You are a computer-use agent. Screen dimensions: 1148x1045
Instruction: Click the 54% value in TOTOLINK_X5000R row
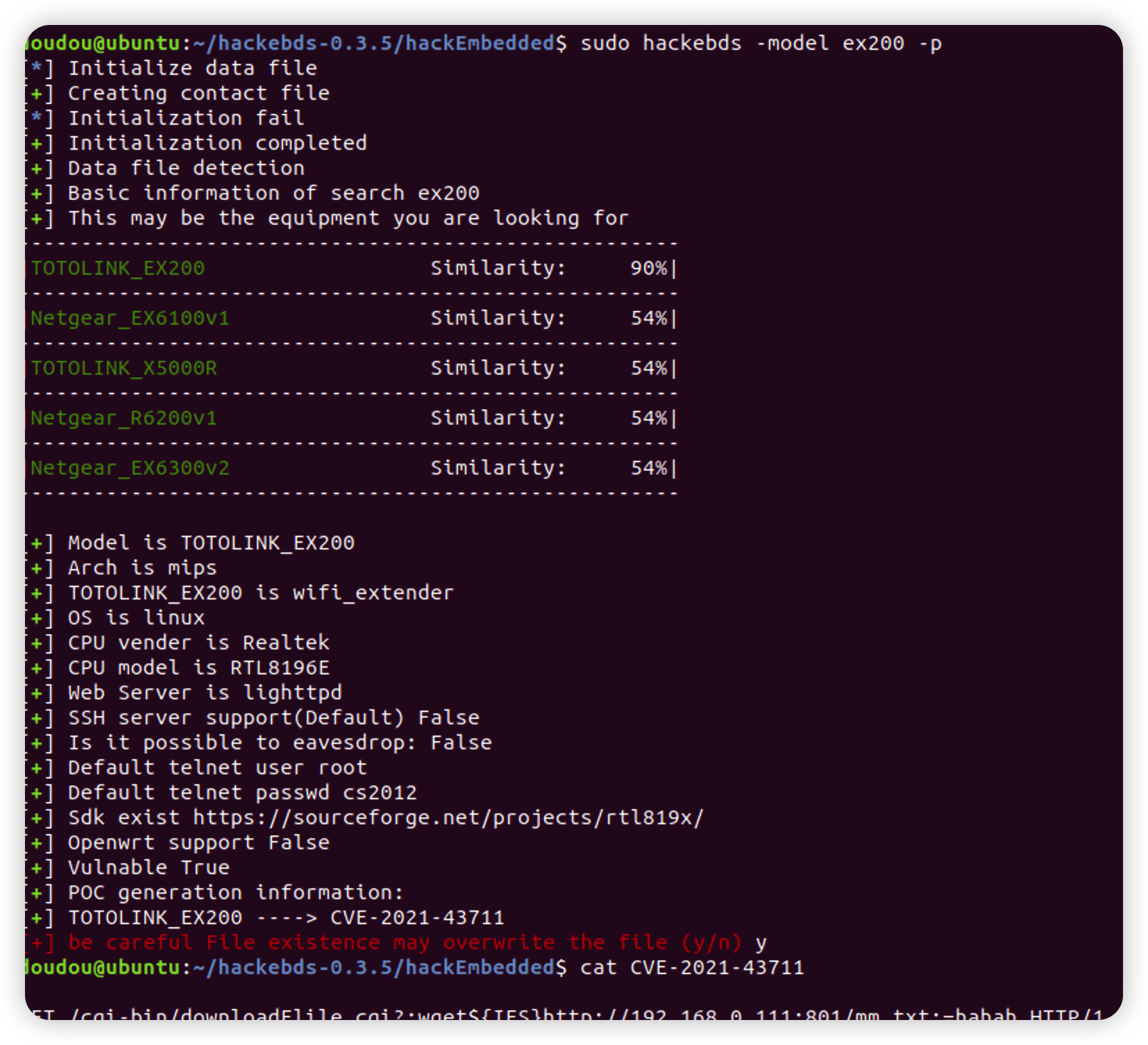click(648, 368)
